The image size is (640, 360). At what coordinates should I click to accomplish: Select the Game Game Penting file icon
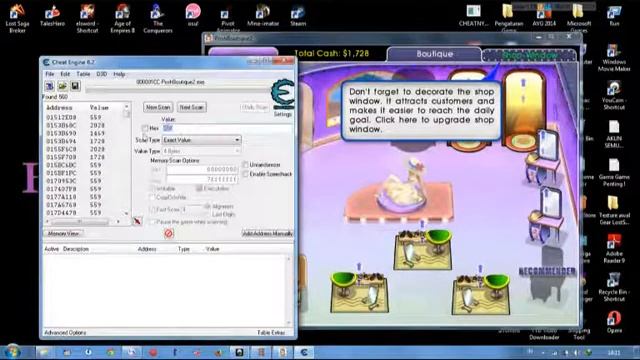(x=614, y=172)
